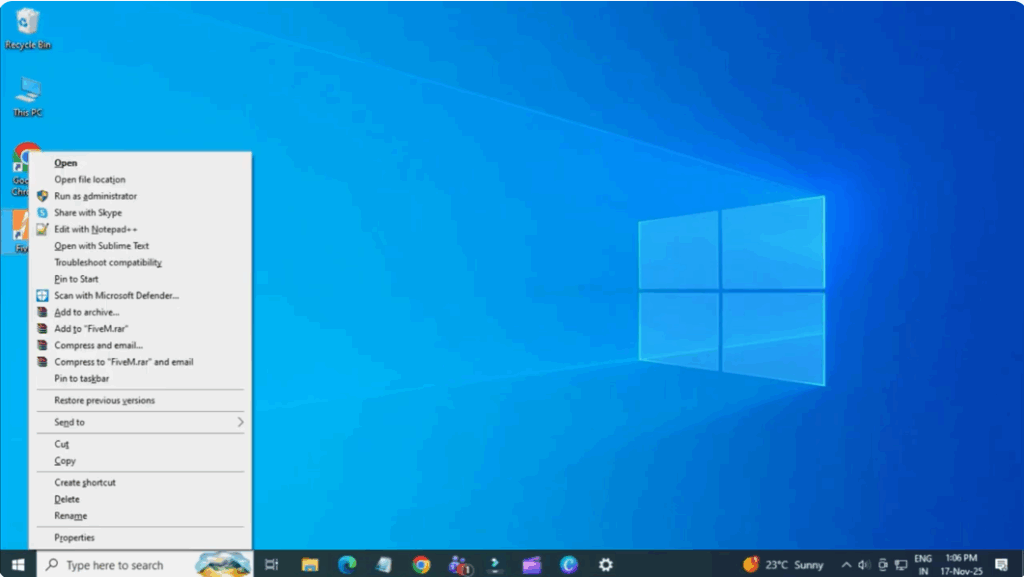Click Scan with Microsoft Defender
This screenshot has height=577, width=1024.
tap(116, 295)
